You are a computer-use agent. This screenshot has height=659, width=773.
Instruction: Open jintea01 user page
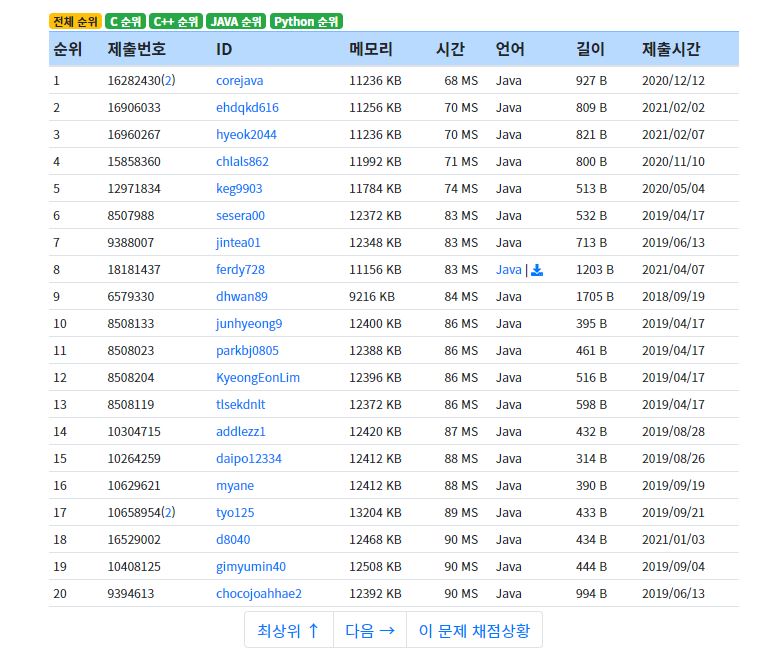[238, 243]
